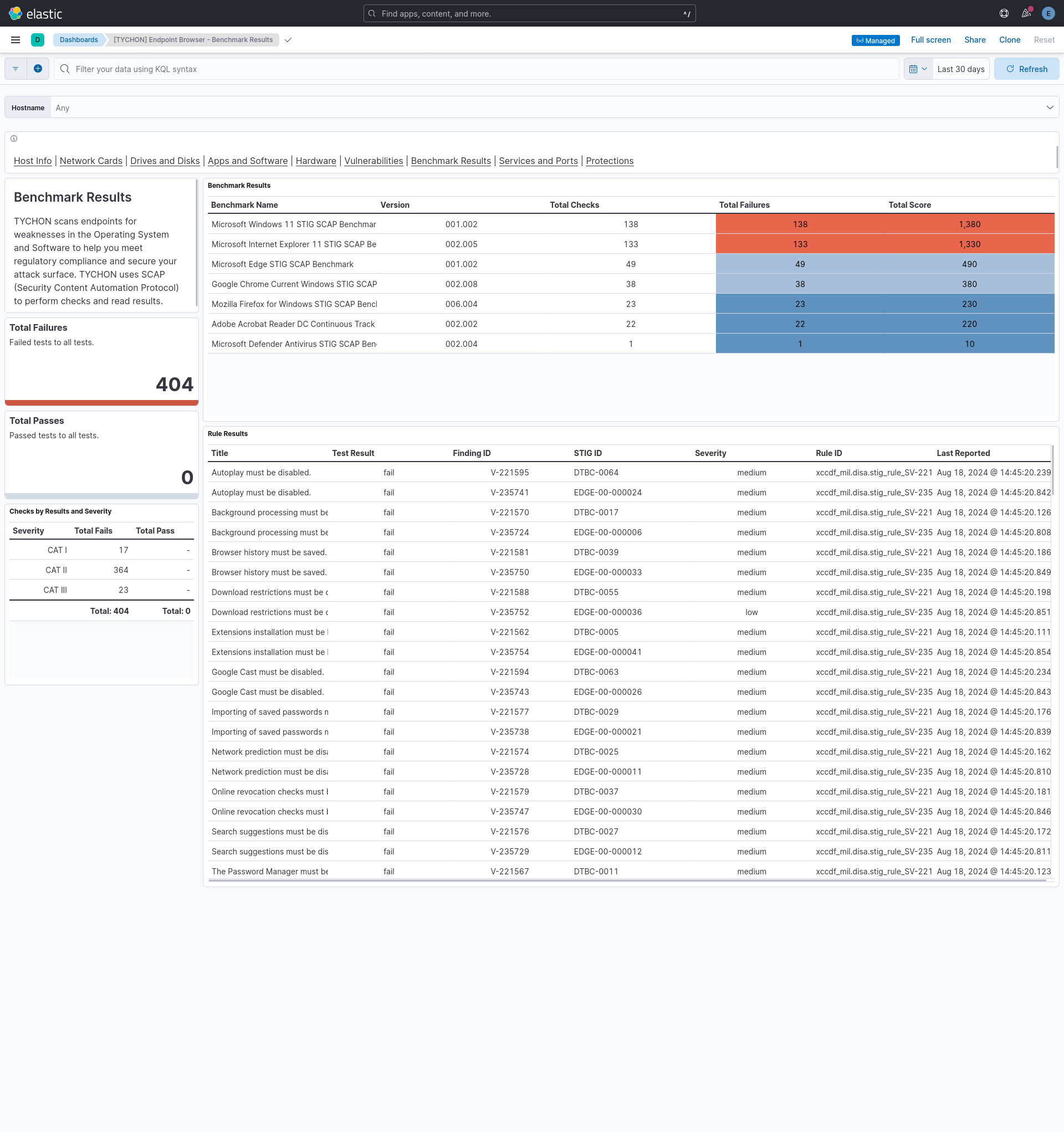Click the CAT I severity row
Screen dimensions: 1064x1132
point(101,550)
